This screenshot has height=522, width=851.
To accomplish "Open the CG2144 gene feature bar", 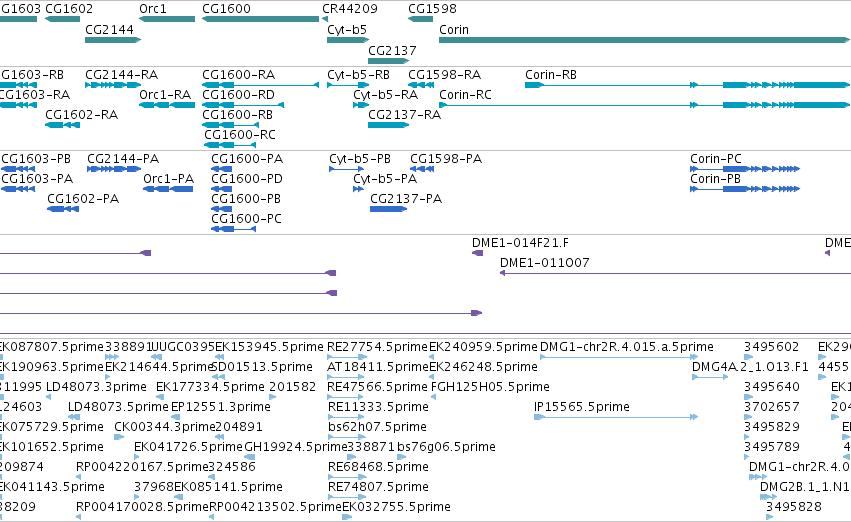I will (113, 40).
